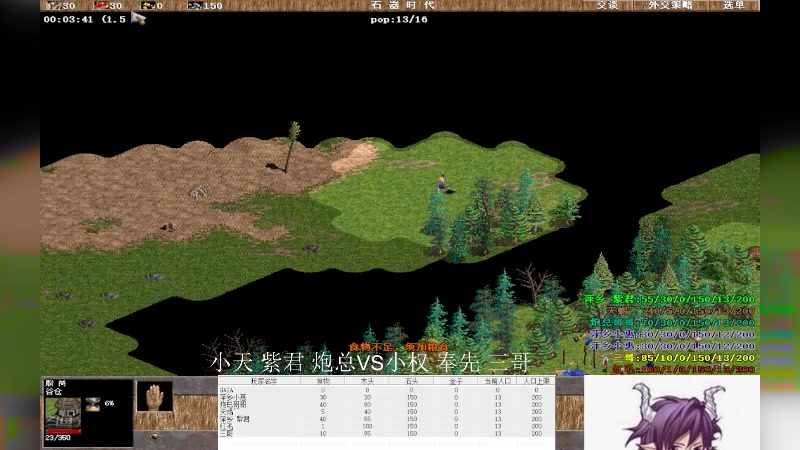Screen dimensions: 800x450
Task: Click the round stud below the stop-hand command
Action: (x=155, y=436)
